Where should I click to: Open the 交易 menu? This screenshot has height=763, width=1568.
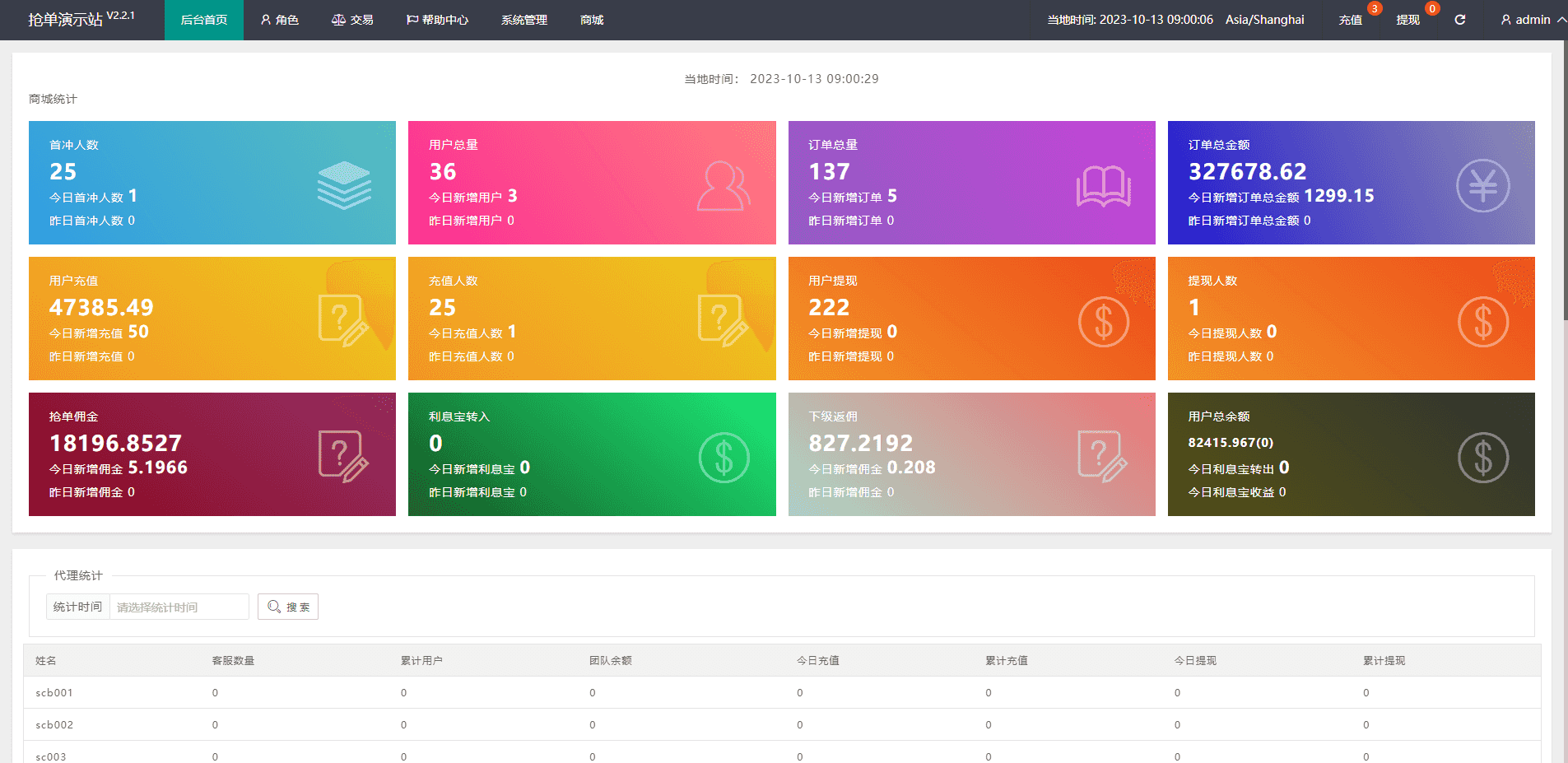coord(352,20)
